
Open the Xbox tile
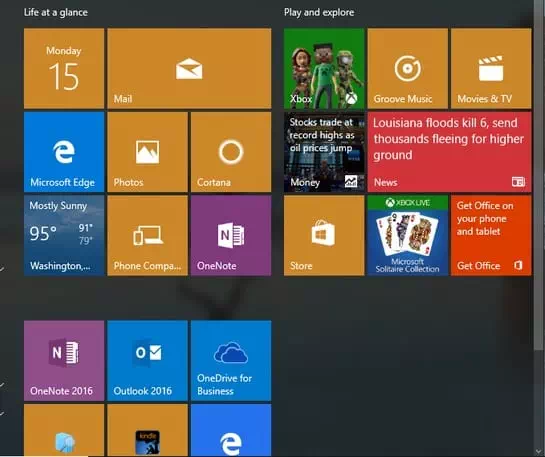pos(324,68)
